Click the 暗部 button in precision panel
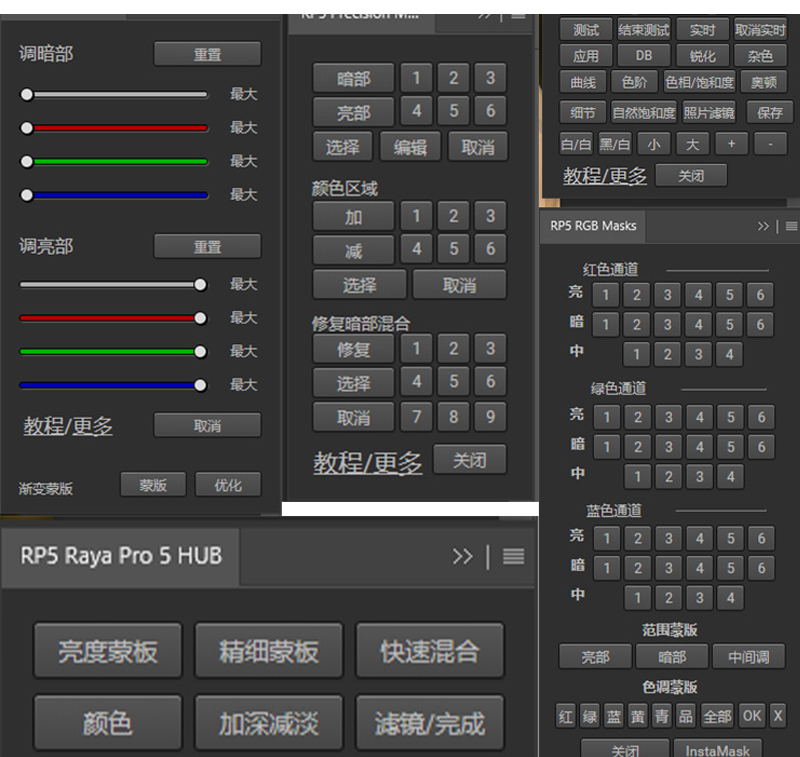Viewport: 800px width, 757px height. pyautogui.click(x=353, y=79)
